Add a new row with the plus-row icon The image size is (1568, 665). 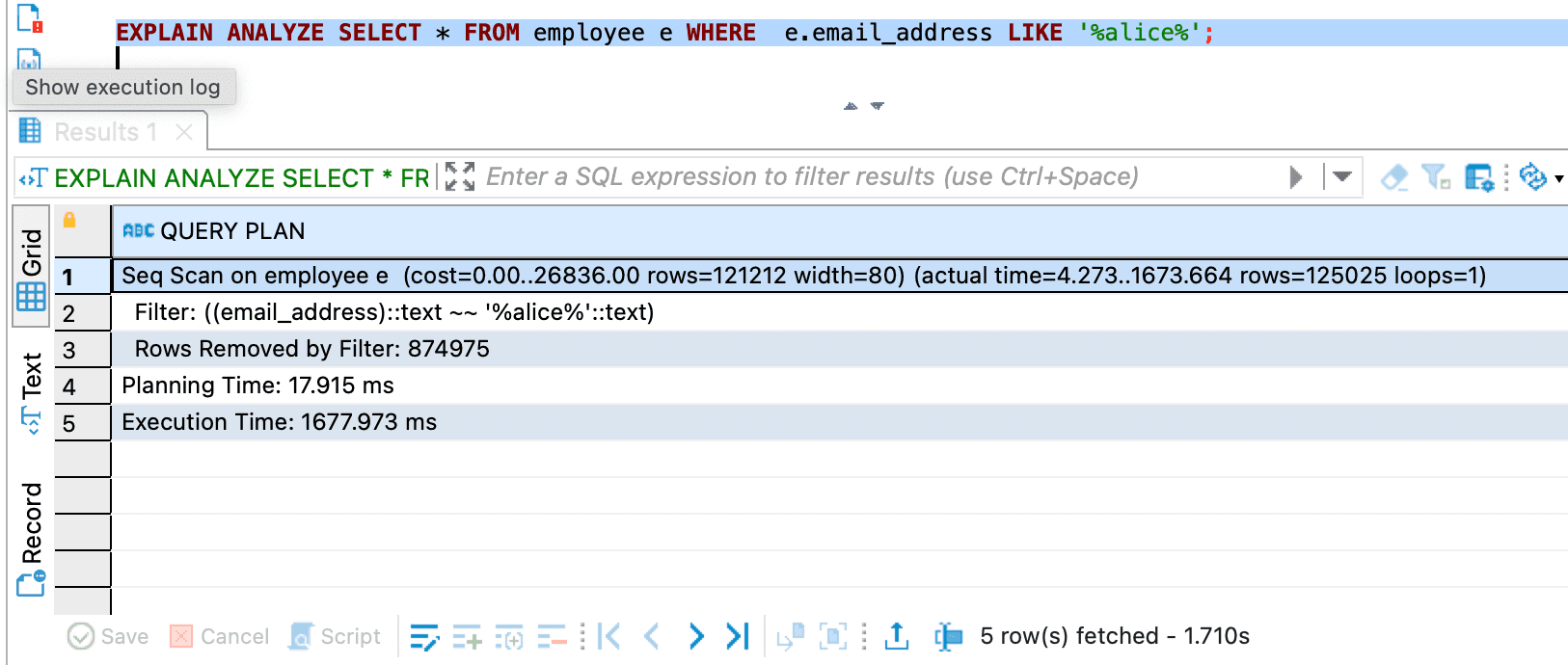tap(468, 636)
